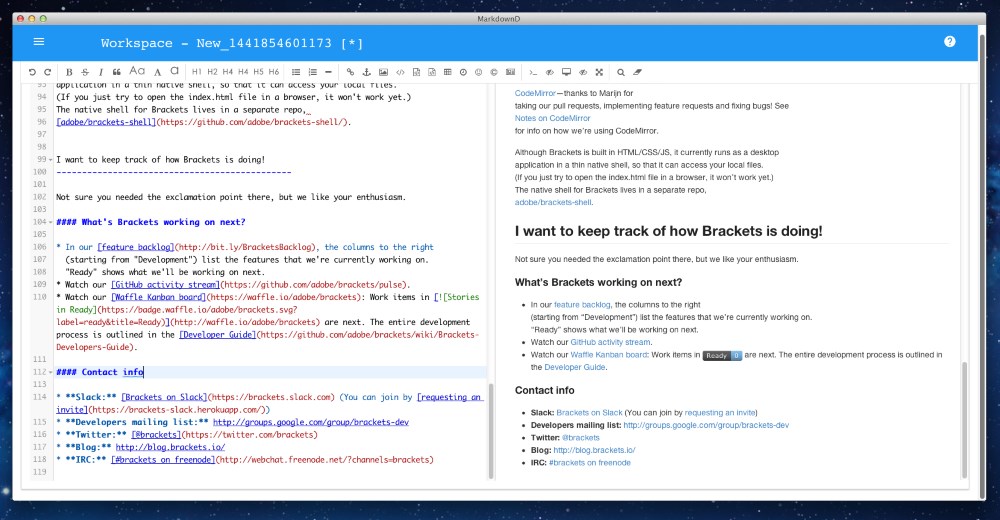Viewport: 1000px width, 520px height.
Task: Collapse the fold arrow at line 104
Action: pyautogui.click(x=50, y=222)
